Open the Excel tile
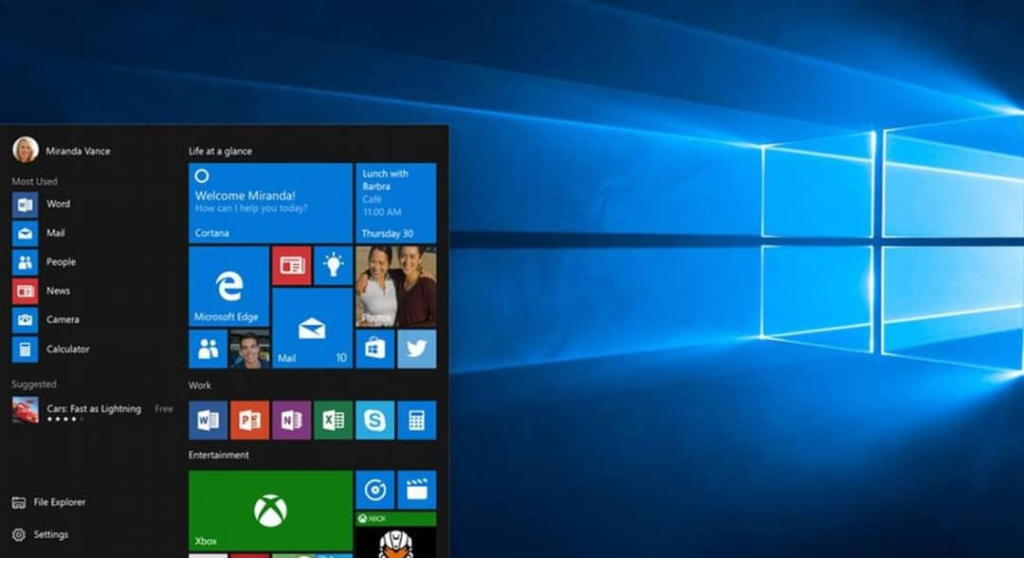The width and height of the screenshot is (1024, 576). pos(333,420)
